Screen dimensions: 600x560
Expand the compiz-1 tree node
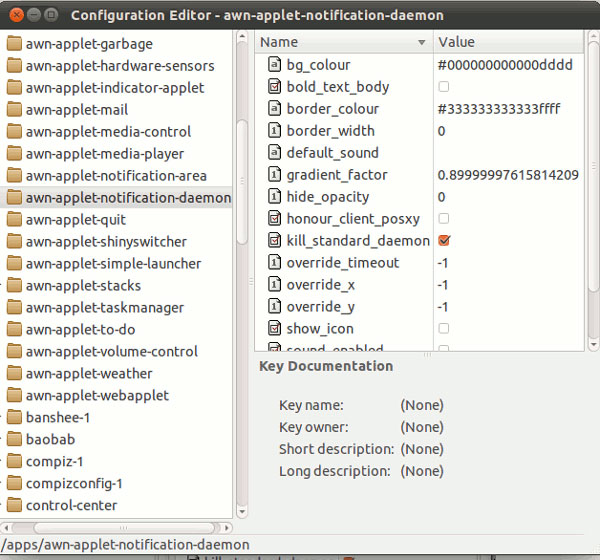pyautogui.click(x=3, y=462)
